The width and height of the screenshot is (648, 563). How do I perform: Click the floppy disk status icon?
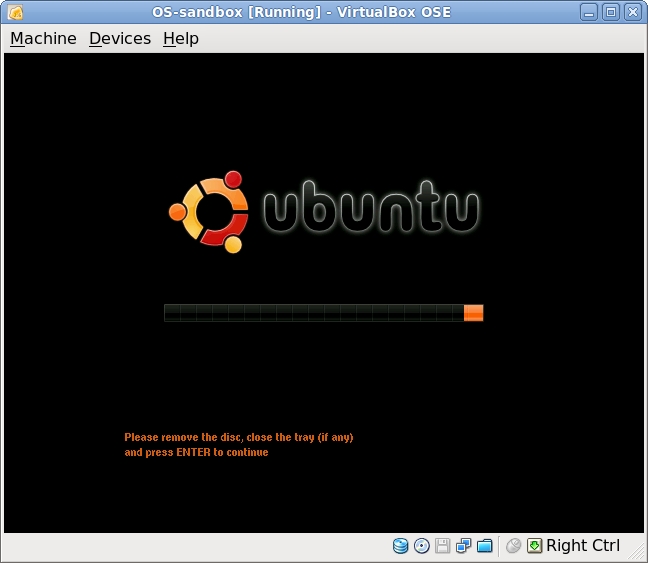click(442, 546)
